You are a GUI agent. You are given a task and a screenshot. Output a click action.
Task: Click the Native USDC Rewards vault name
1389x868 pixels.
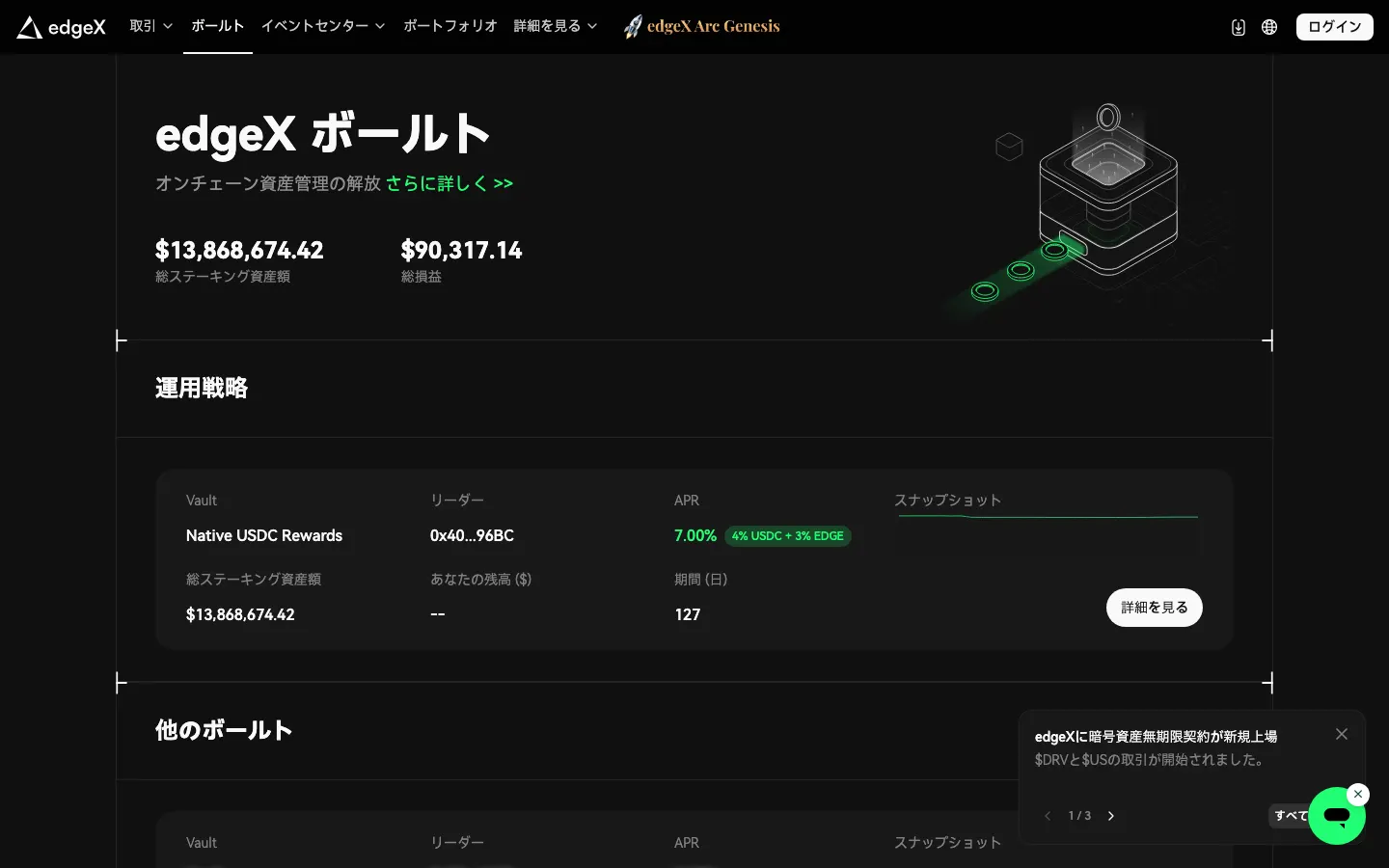coord(264,536)
